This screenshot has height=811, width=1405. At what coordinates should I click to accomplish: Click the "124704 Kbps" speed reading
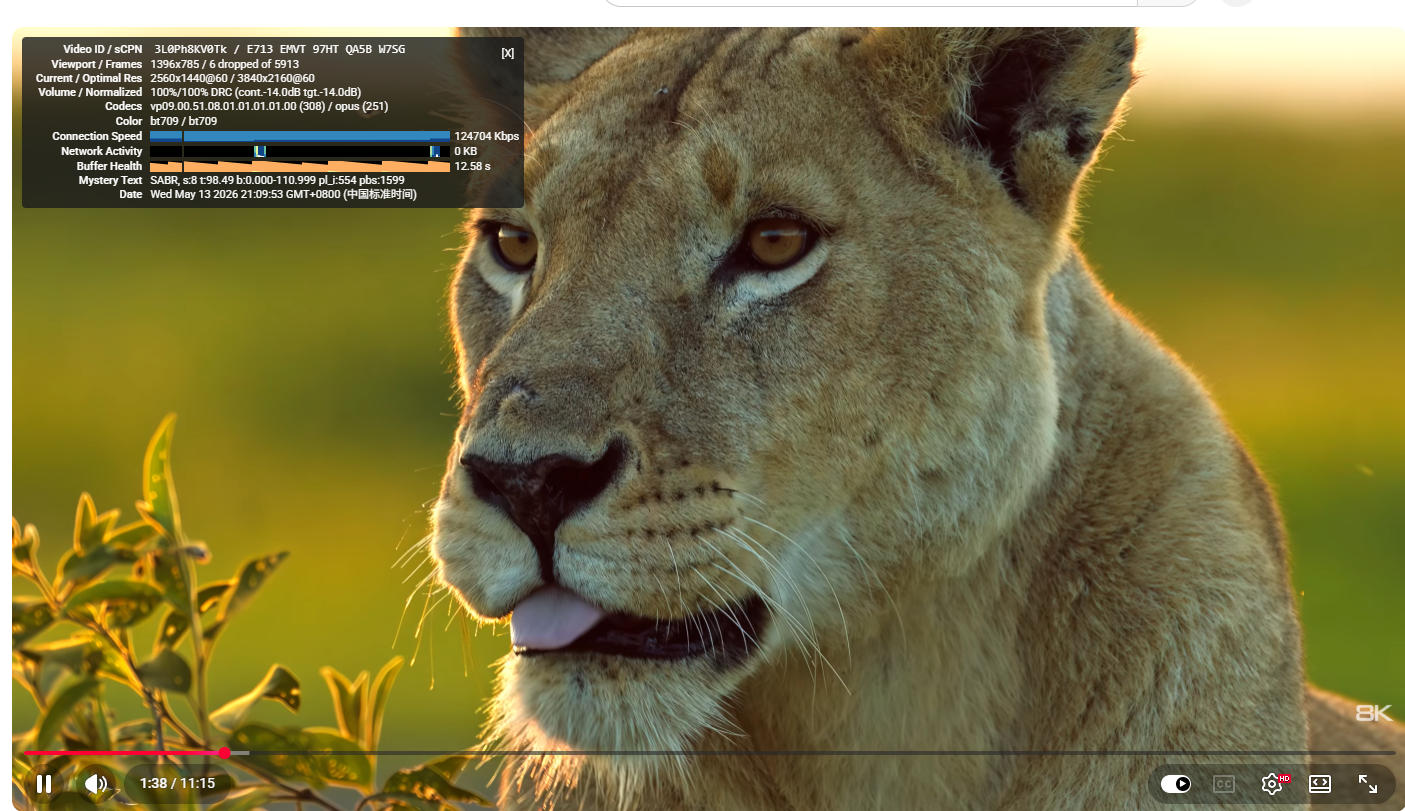point(487,136)
